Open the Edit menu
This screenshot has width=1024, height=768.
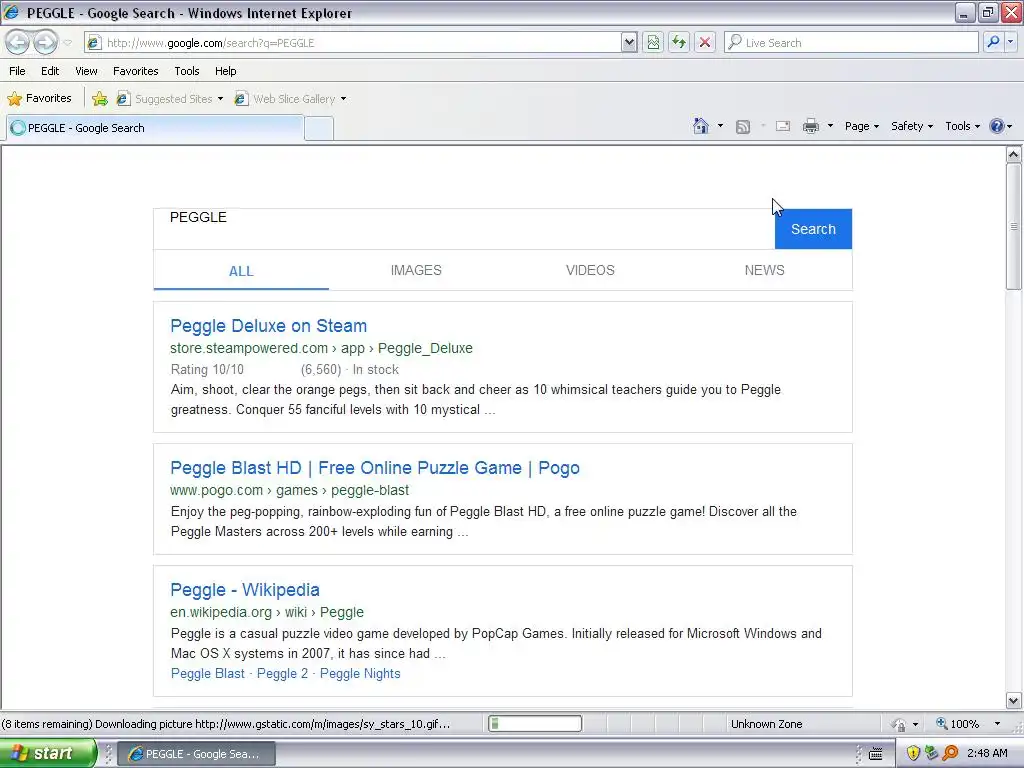[50, 71]
